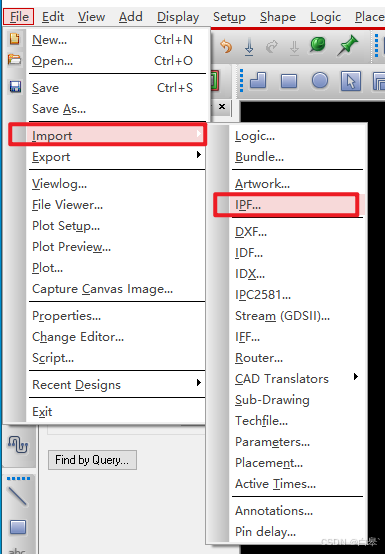This screenshot has height=554, width=385.
Task: Open the Setup menu
Action: coord(229,17)
